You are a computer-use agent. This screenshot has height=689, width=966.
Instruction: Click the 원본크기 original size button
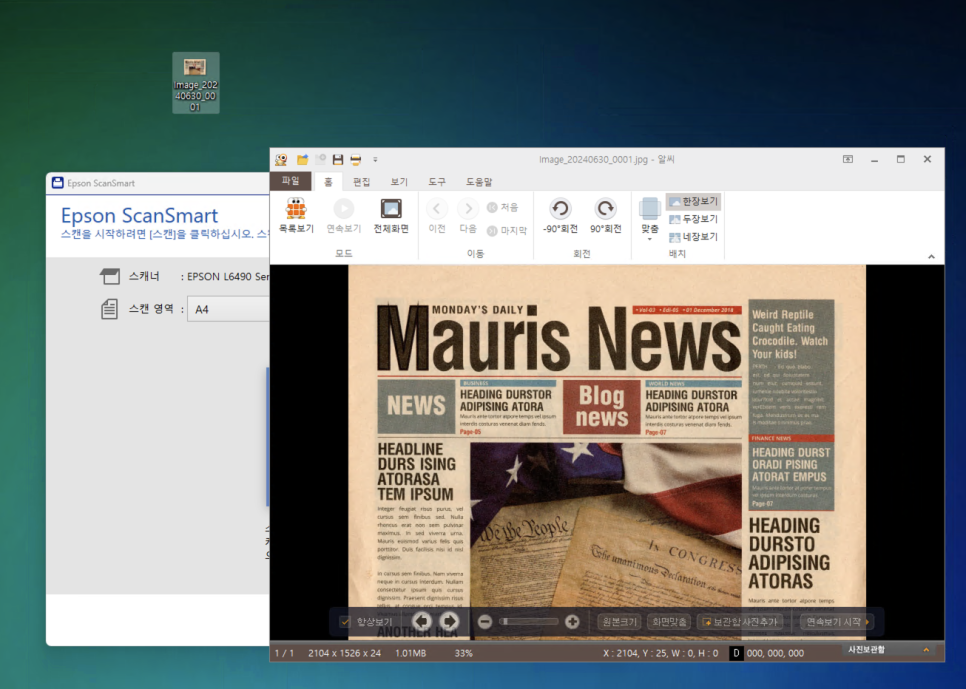(619, 622)
